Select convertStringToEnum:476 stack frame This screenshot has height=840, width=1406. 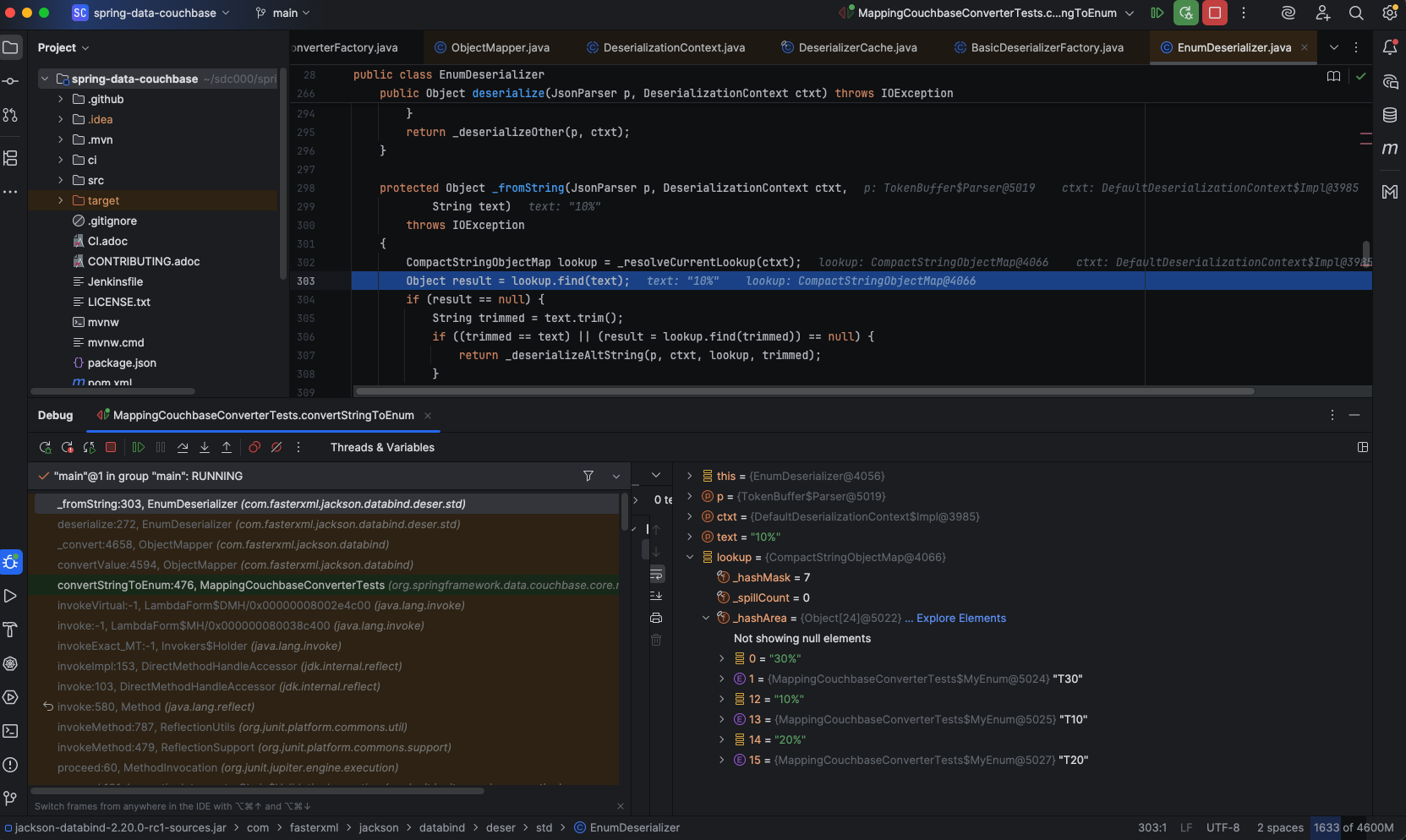(x=325, y=585)
